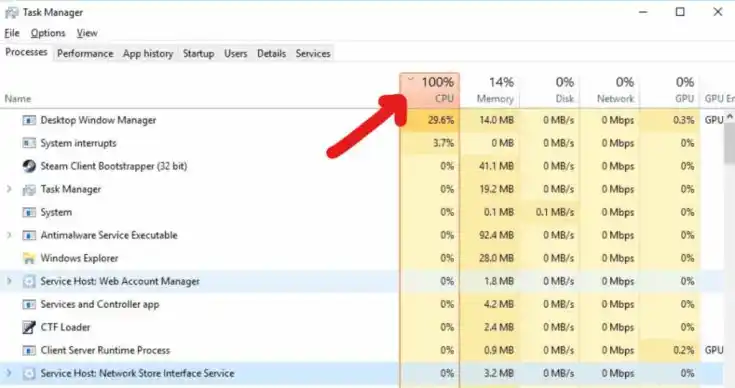Click the Windows Explorer folder icon
The width and height of the screenshot is (735, 388).
pos(29,258)
